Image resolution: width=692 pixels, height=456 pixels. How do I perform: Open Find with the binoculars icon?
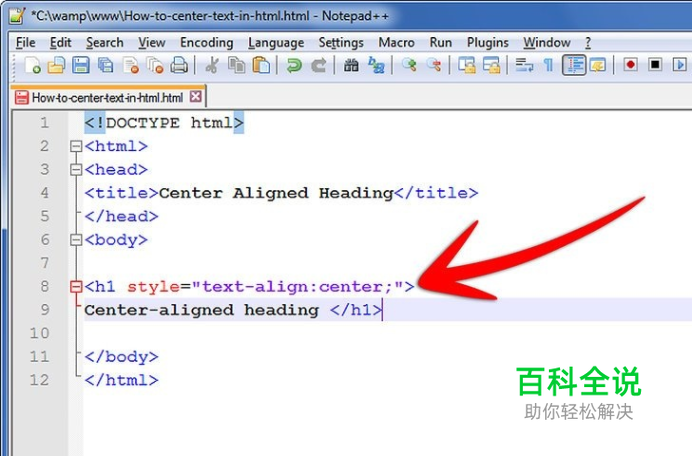coord(351,66)
